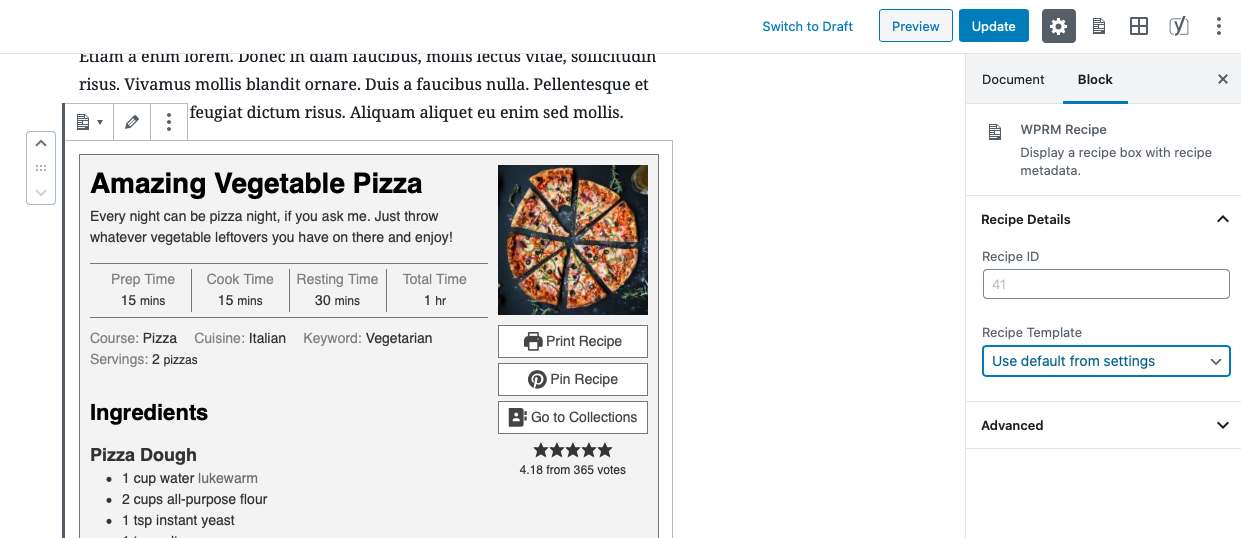Switch to the Document tab

point(1013,79)
